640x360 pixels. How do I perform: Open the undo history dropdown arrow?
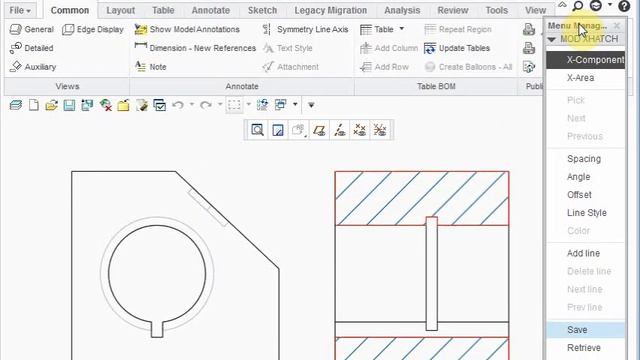(191, 104)
